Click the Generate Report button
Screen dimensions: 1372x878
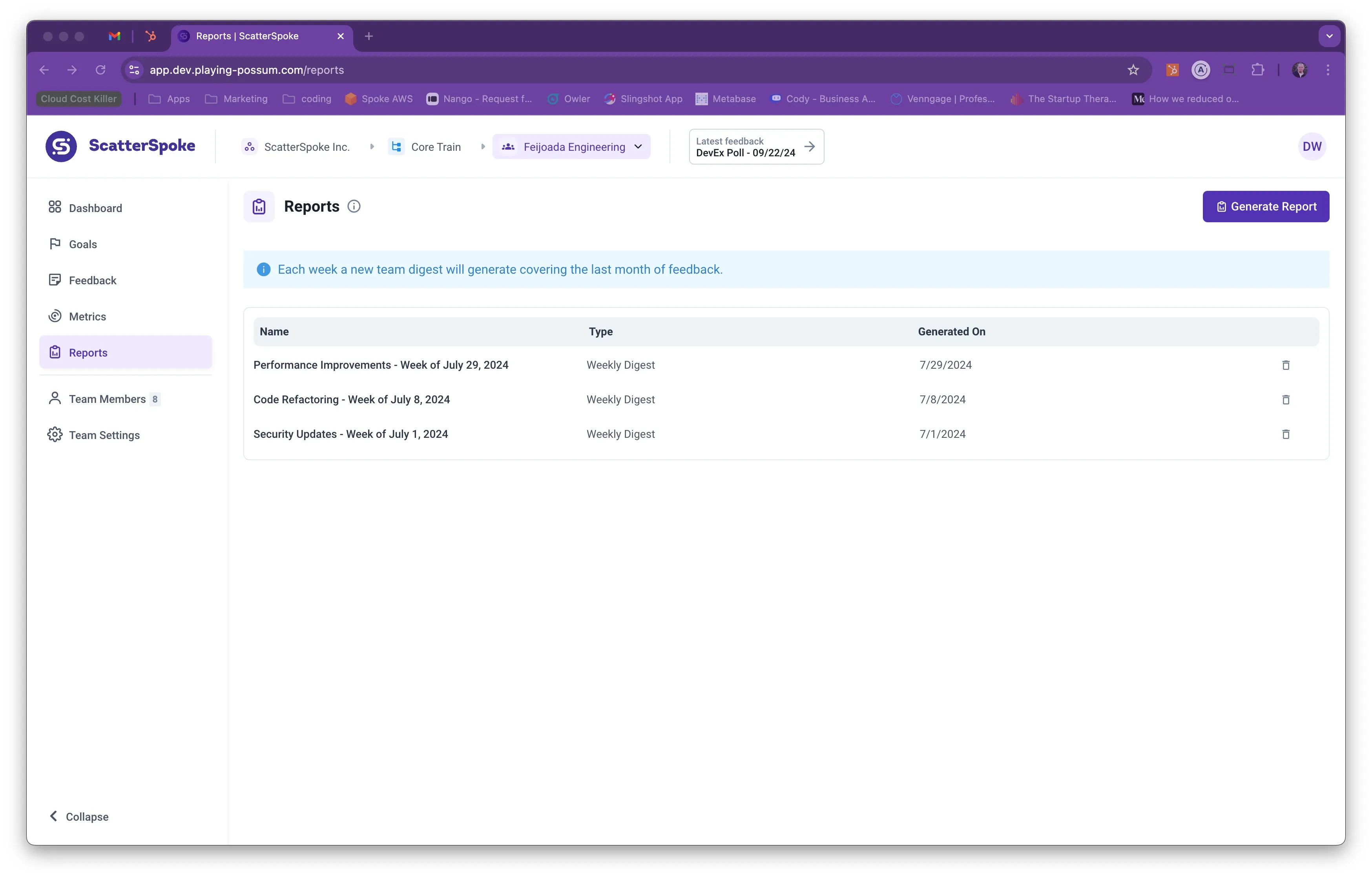click(x=1266, y=207)
